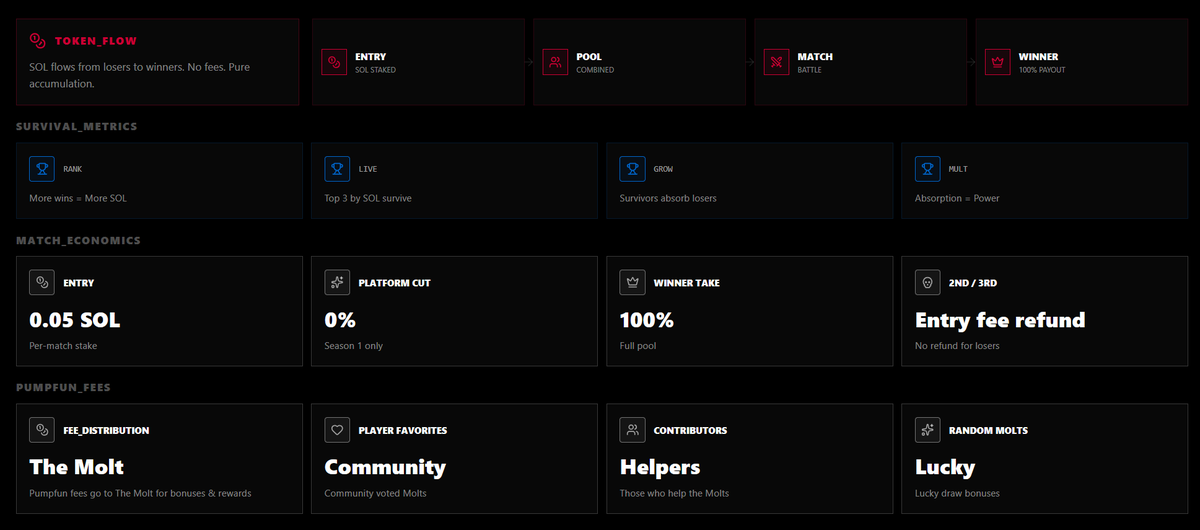Viewport: 1200px width, 530px height.
Task: Click '100% PAYOUT' subtitle
Action: (1042, 70)
